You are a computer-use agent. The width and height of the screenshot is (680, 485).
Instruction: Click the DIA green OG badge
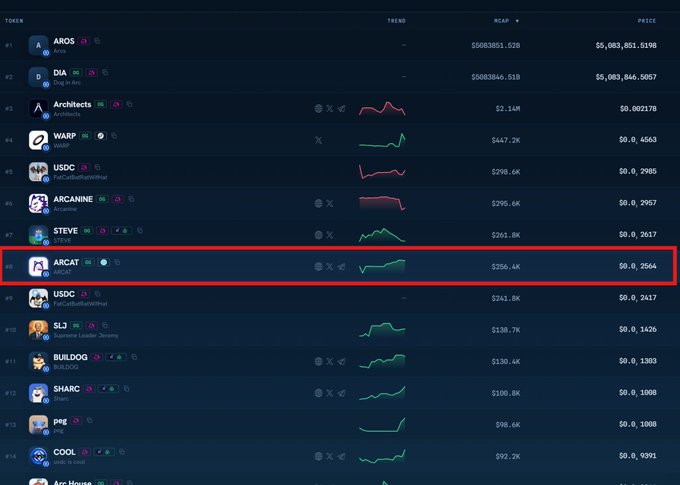(x=76, y=72)
